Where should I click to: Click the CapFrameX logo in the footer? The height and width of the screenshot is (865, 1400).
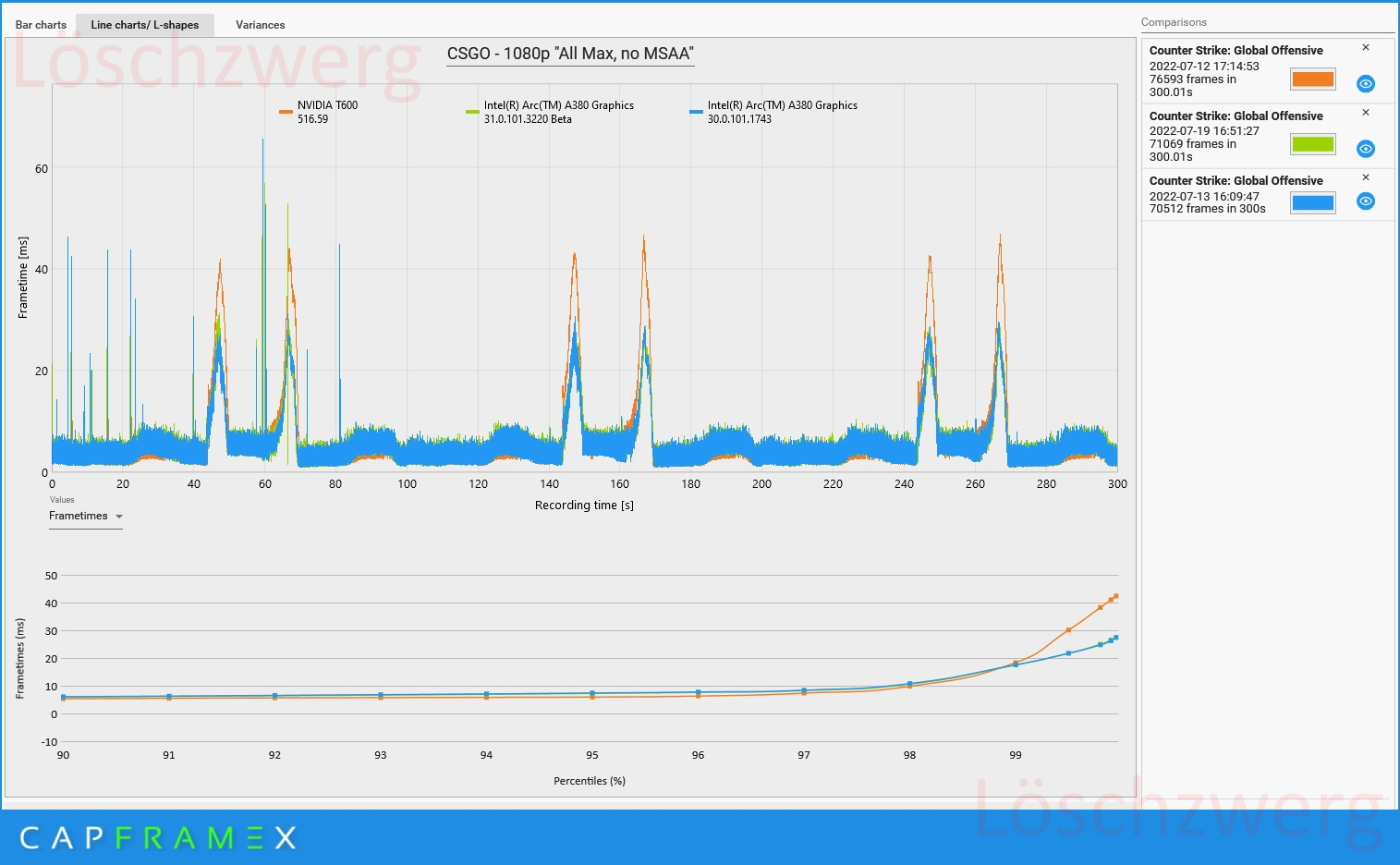coord(158,838)
